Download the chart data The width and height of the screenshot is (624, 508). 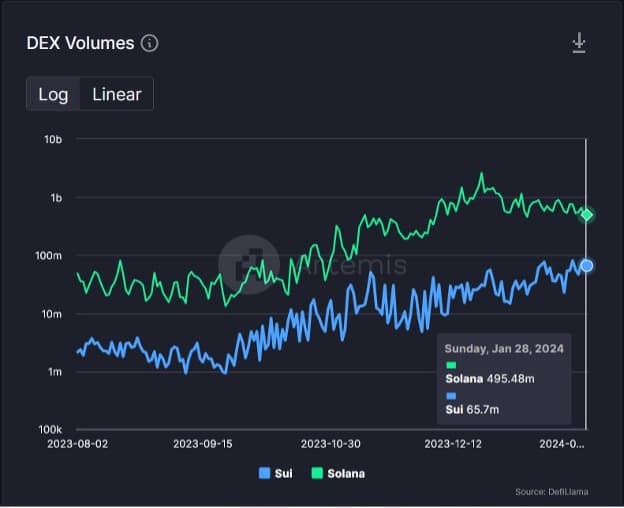pos(579,43)
